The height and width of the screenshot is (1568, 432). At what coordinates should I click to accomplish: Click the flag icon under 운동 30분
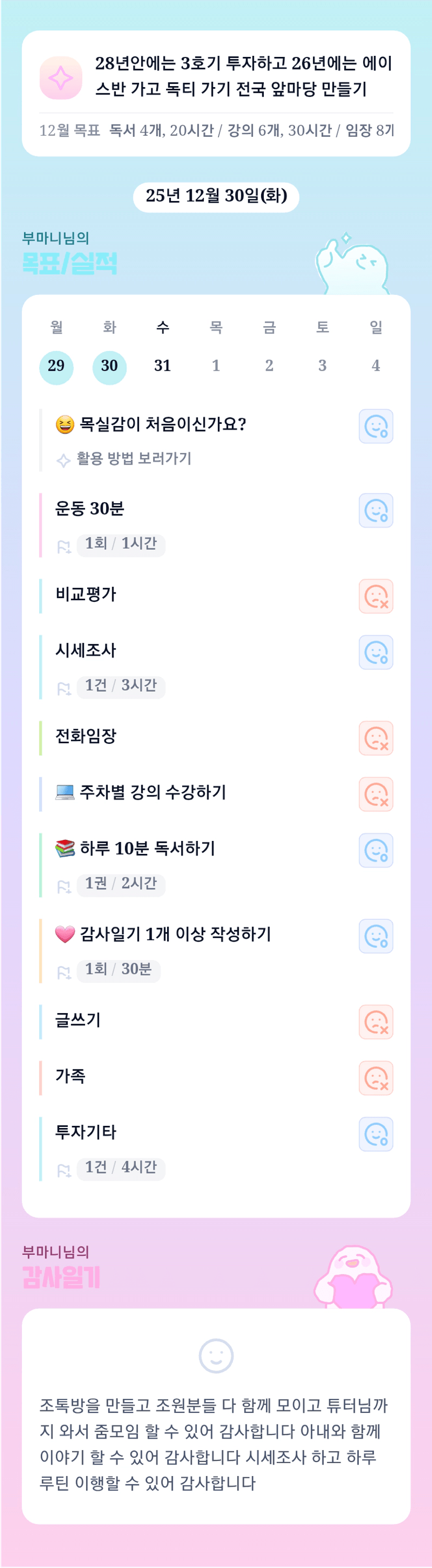63,547
